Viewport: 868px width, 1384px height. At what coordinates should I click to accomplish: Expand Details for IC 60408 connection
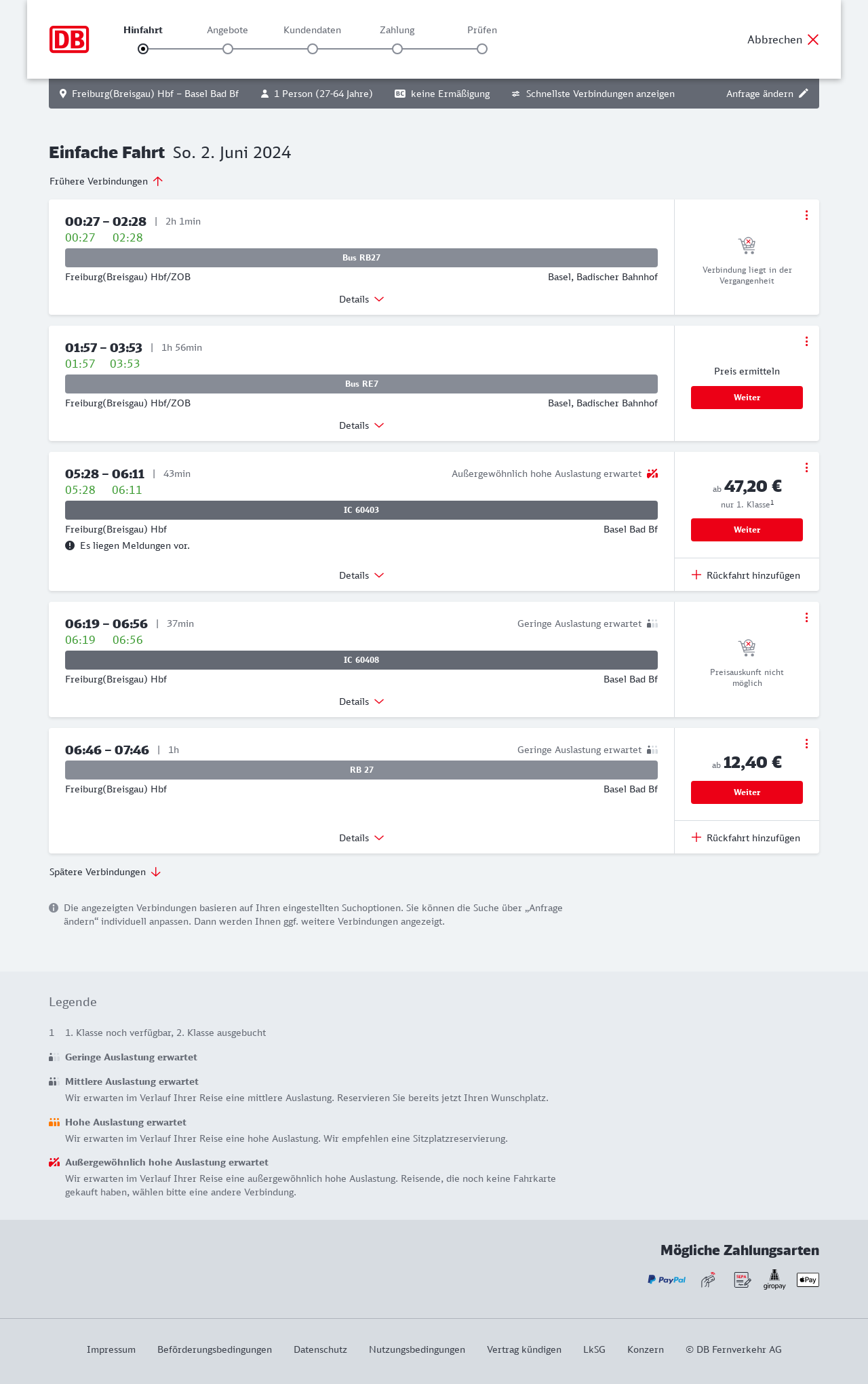click(x=361, y=701)
